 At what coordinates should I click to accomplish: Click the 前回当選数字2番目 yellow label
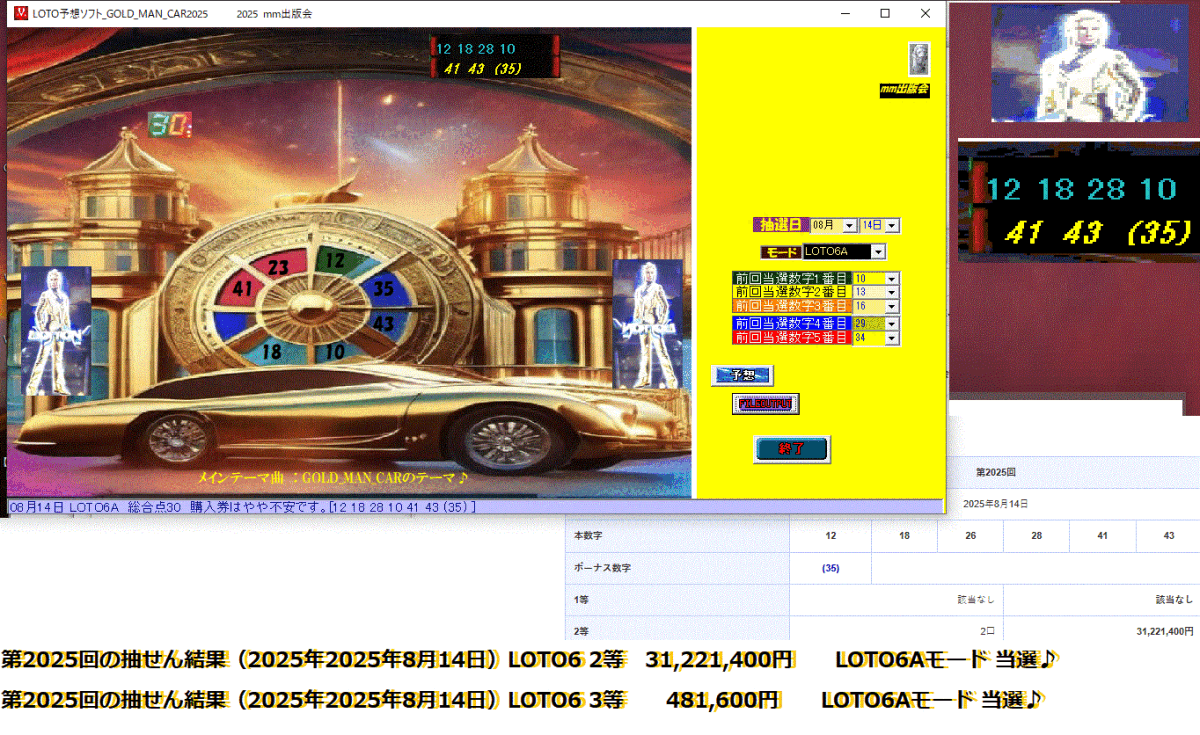tap(792, 292)
